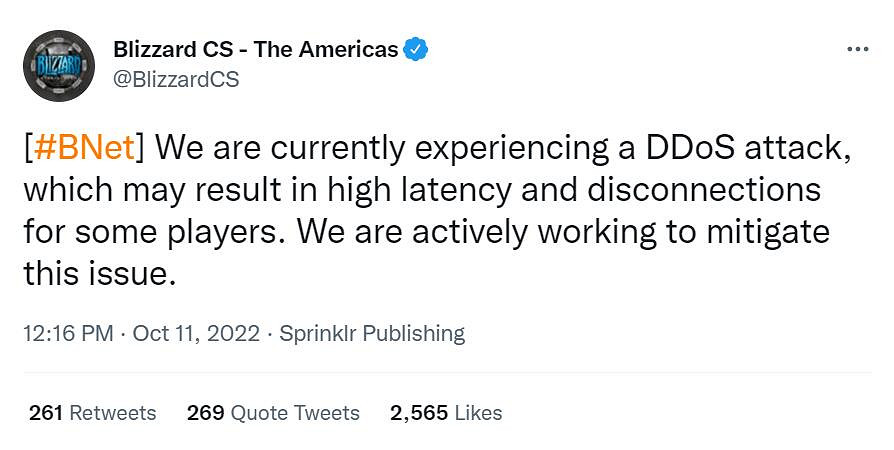This screenshot has height=450, width=894.
Task: Click the 12:16 PM timestamp
Action: 68,333
